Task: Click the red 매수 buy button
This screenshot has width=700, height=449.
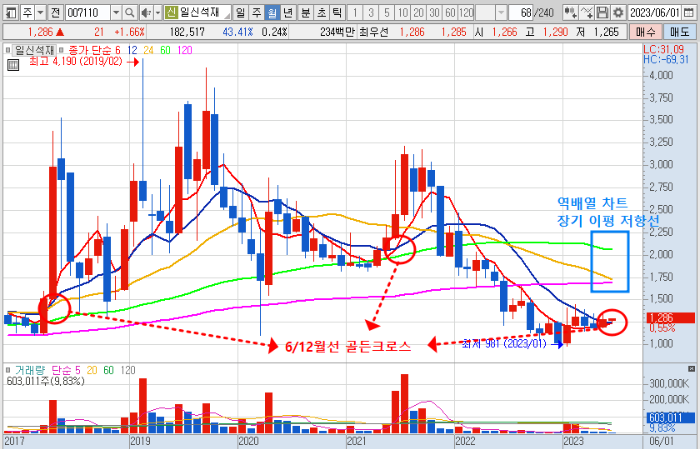Action: click(646, 32)
